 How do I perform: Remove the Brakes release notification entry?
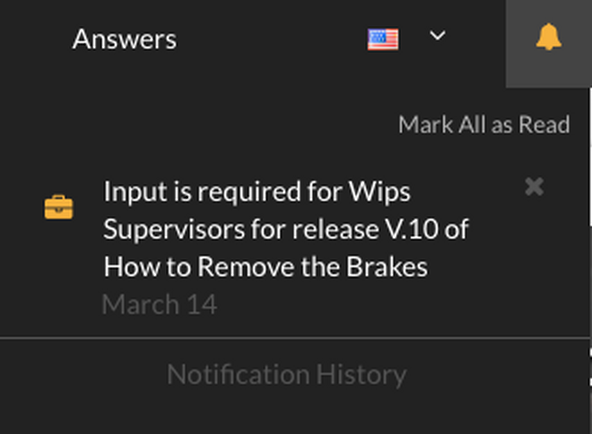[x=534, y=186]
